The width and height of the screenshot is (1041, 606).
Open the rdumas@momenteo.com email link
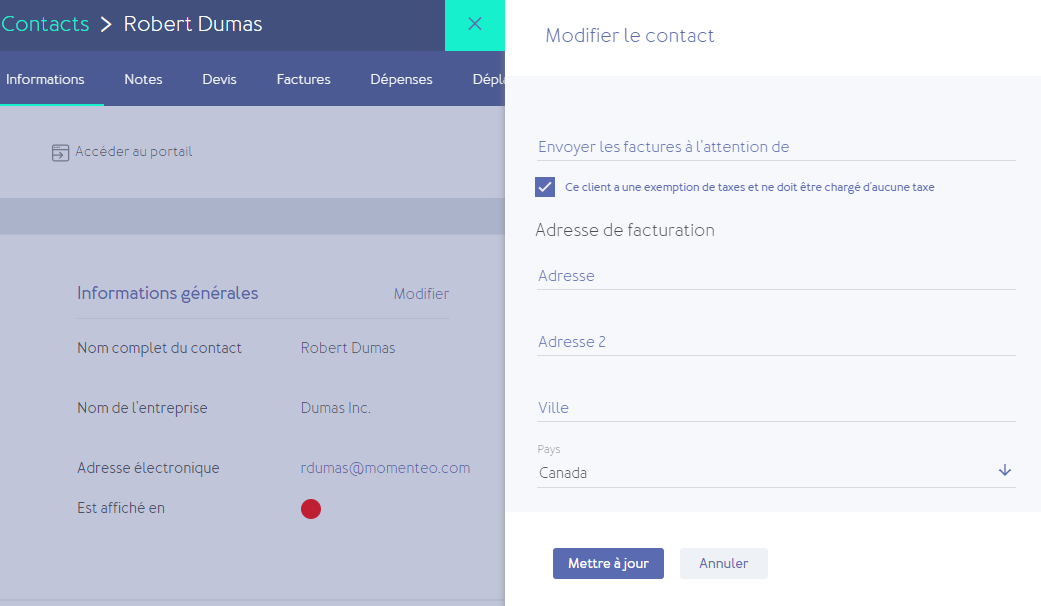point(385,468)
